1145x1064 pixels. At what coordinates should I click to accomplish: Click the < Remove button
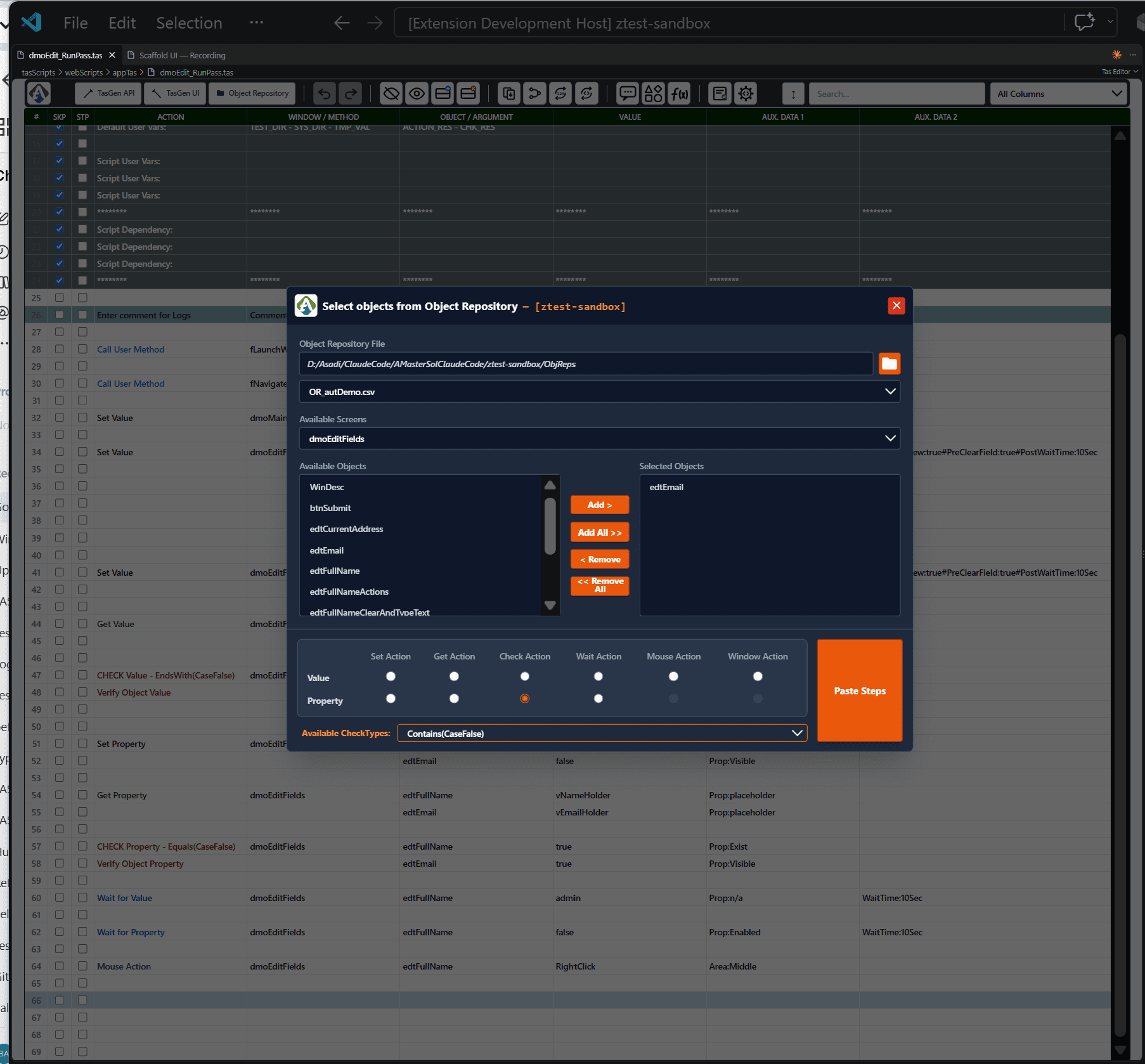[600, 559]
